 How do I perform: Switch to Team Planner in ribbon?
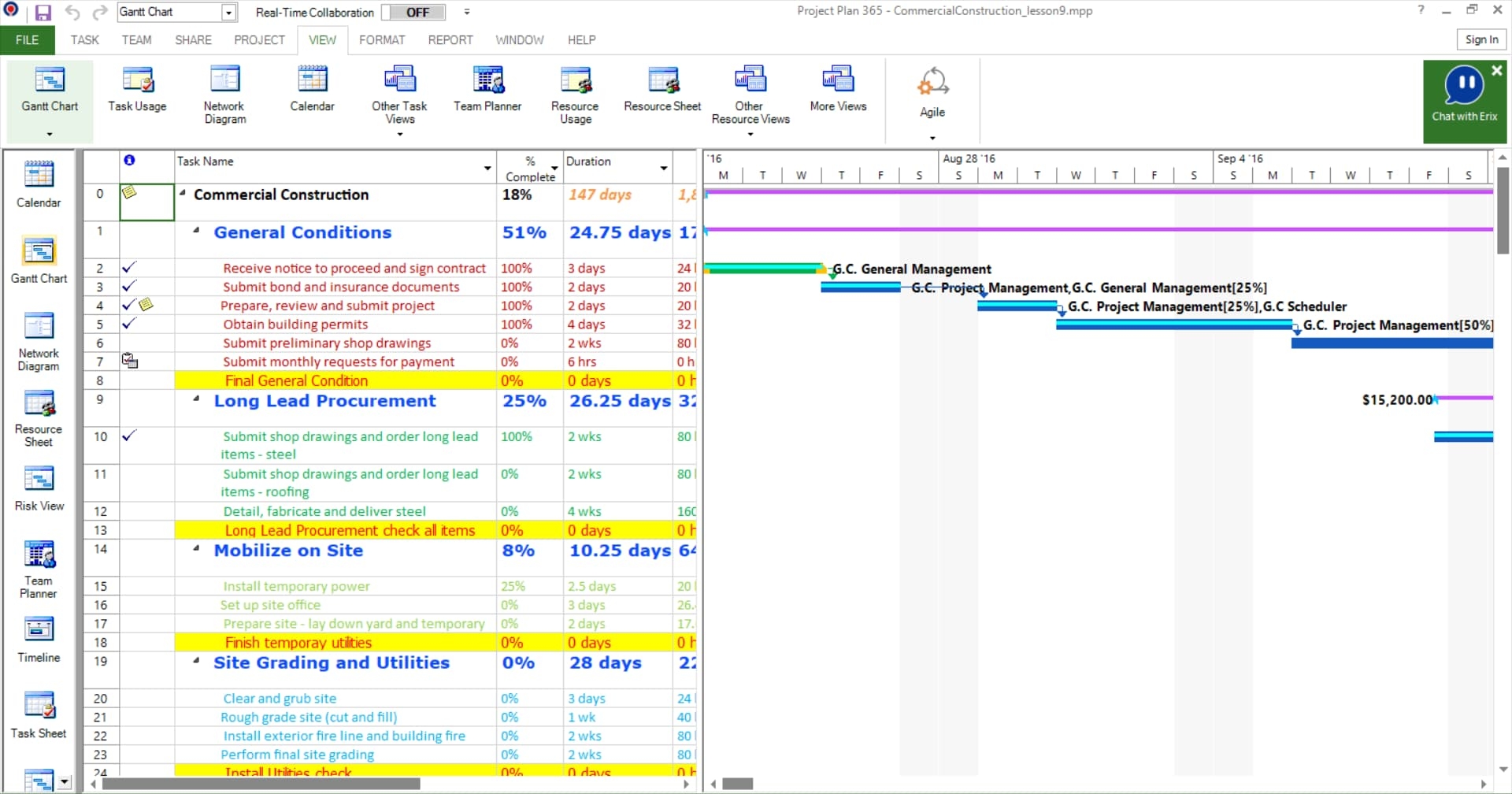487,90
